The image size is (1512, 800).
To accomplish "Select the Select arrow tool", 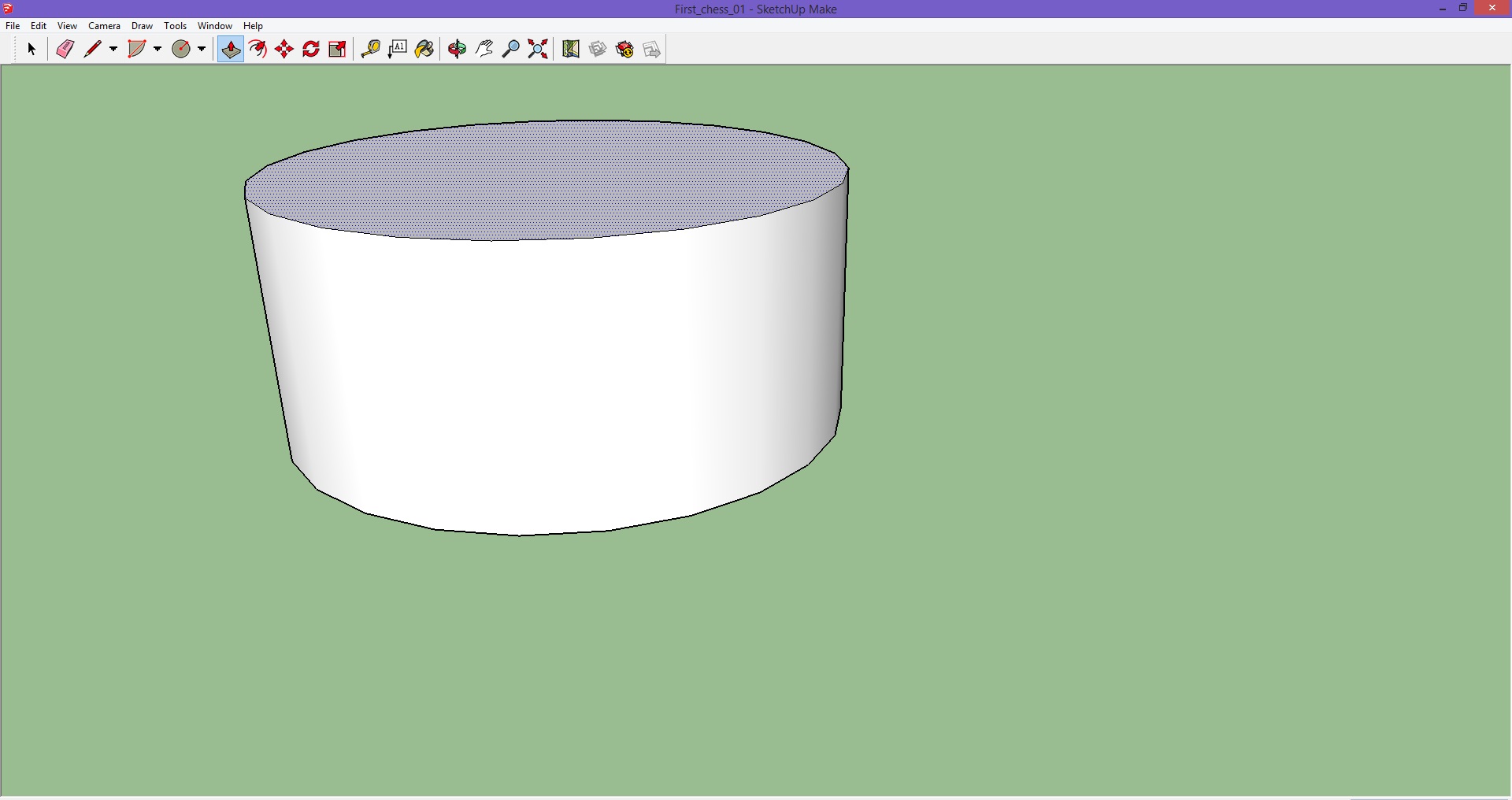I will click(31, 50).
